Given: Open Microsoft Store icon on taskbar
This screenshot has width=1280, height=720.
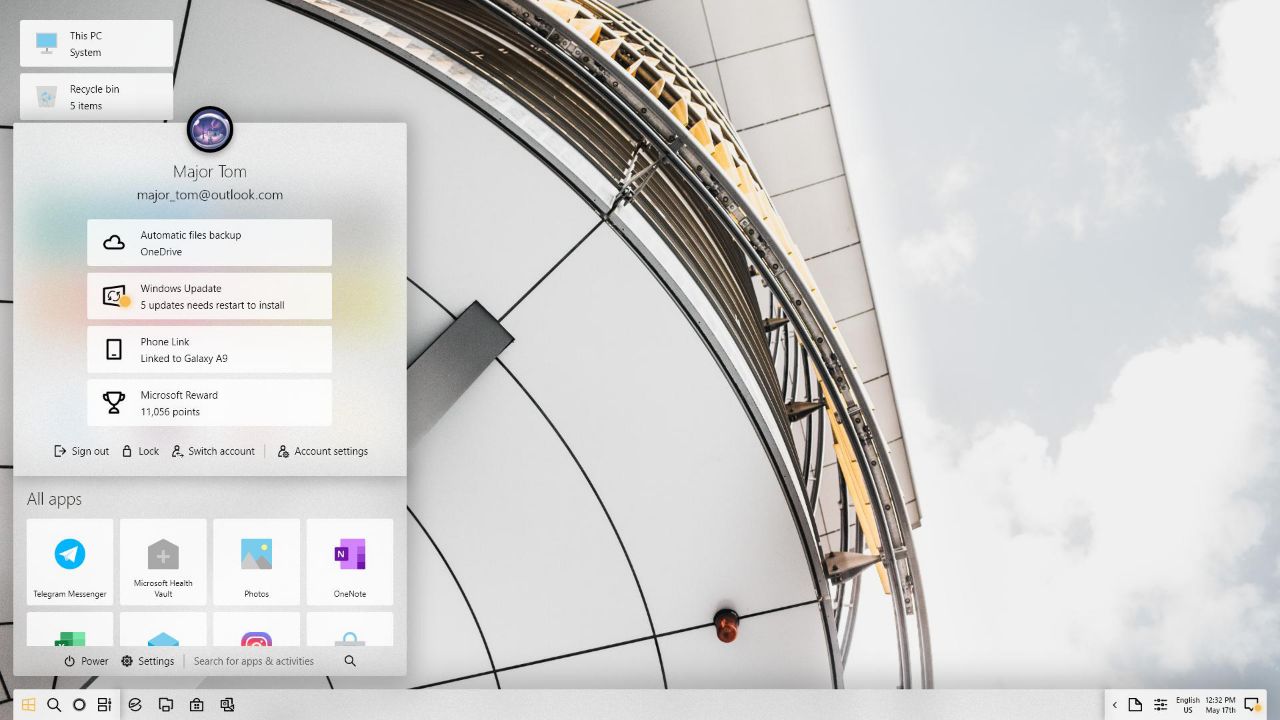Looking at the screenshot, I should coord(197,705).
